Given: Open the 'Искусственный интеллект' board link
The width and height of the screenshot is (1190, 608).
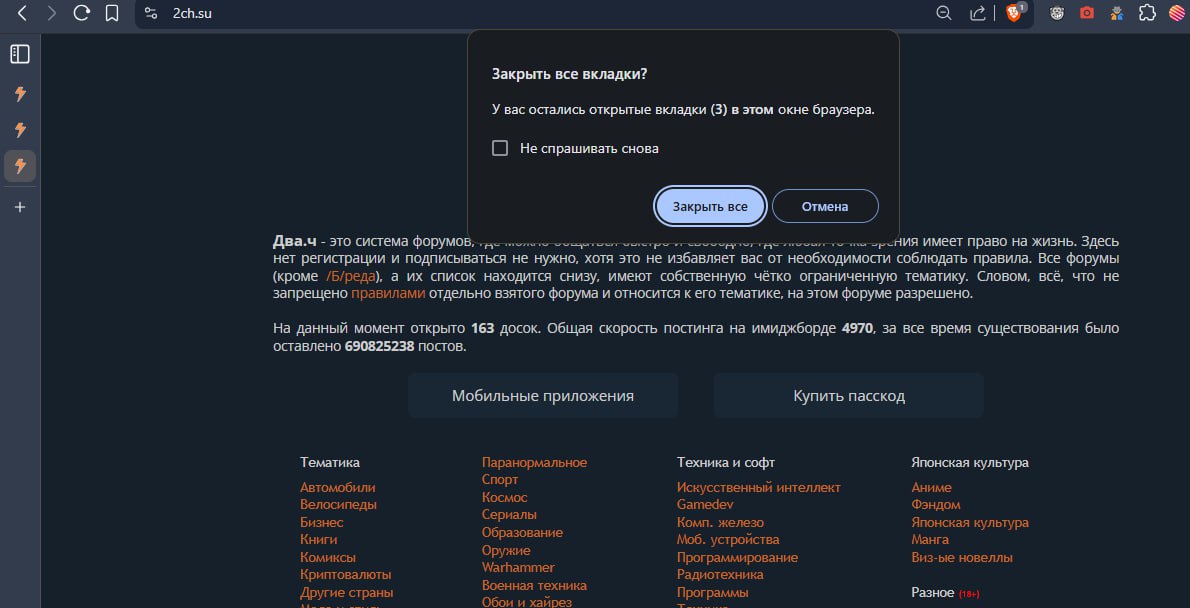Looking at the screenshot, I should pyautogui.click(x=759, y=487).
